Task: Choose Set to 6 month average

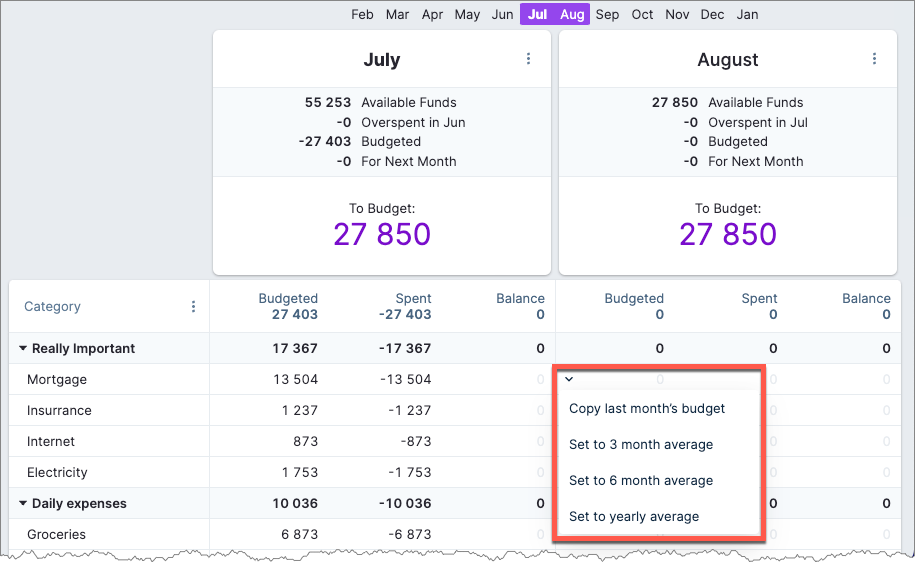Action: coord(641,480)
